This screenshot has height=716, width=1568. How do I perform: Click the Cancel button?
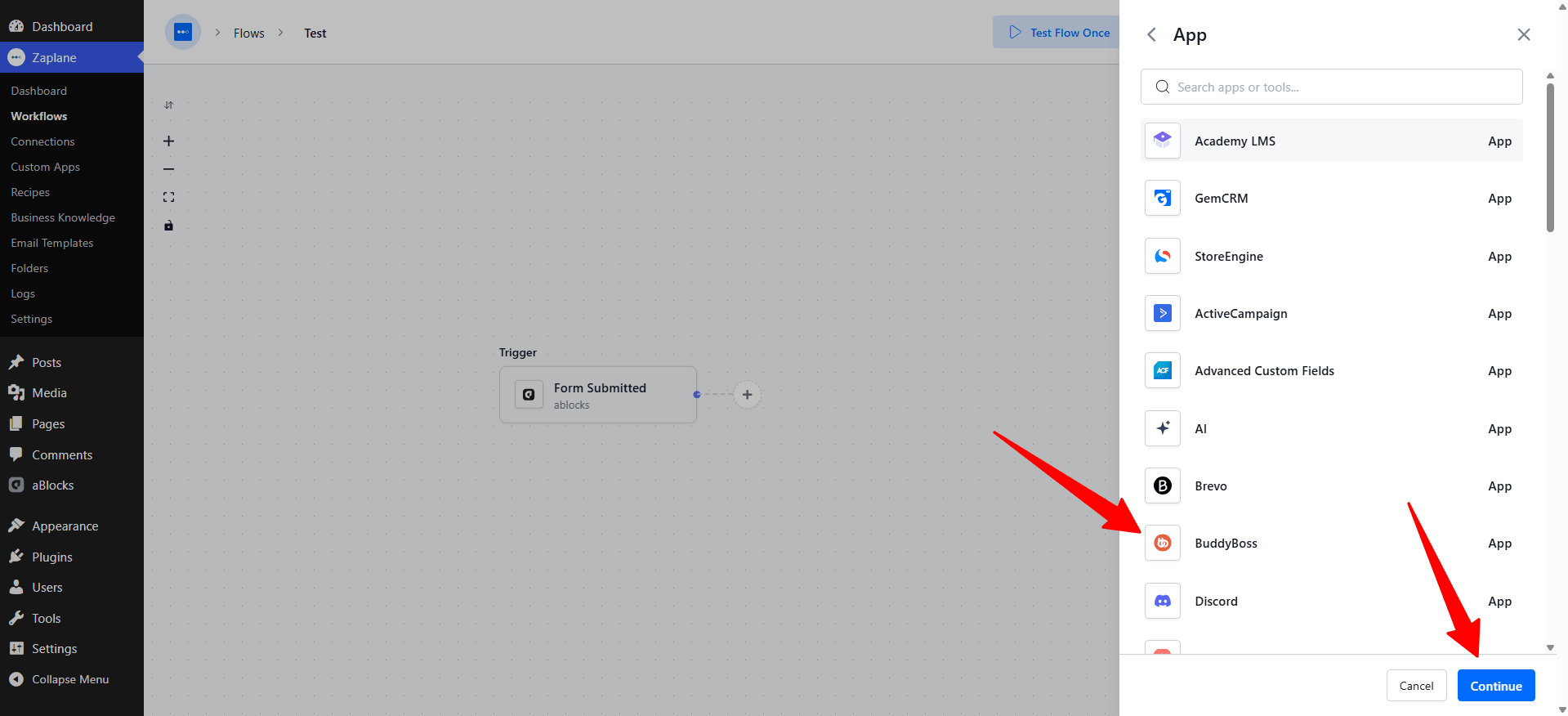[1417, 686]
